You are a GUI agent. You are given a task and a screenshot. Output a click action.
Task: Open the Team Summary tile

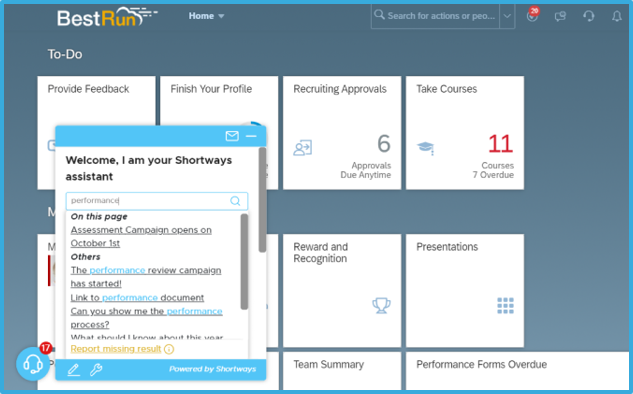pos(342,371)
